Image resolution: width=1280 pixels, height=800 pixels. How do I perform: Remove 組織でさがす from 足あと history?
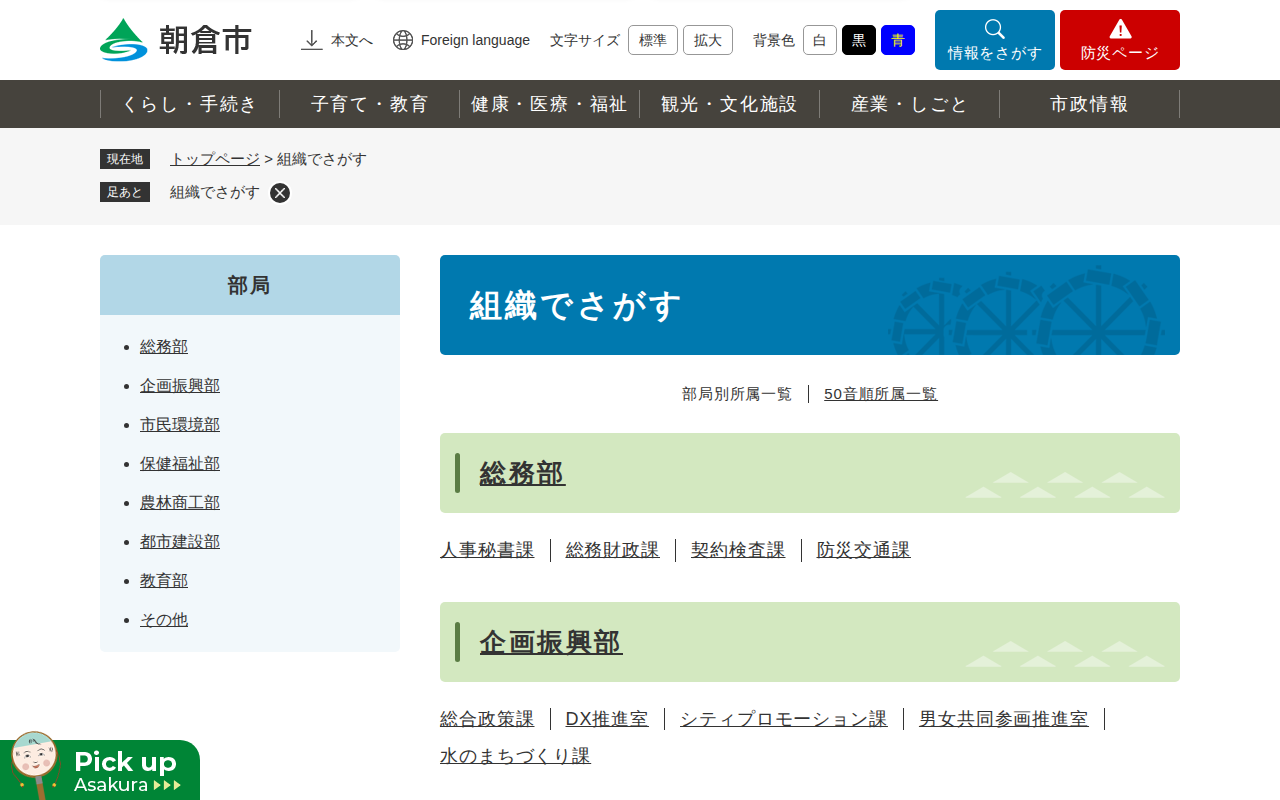[279, 192]
